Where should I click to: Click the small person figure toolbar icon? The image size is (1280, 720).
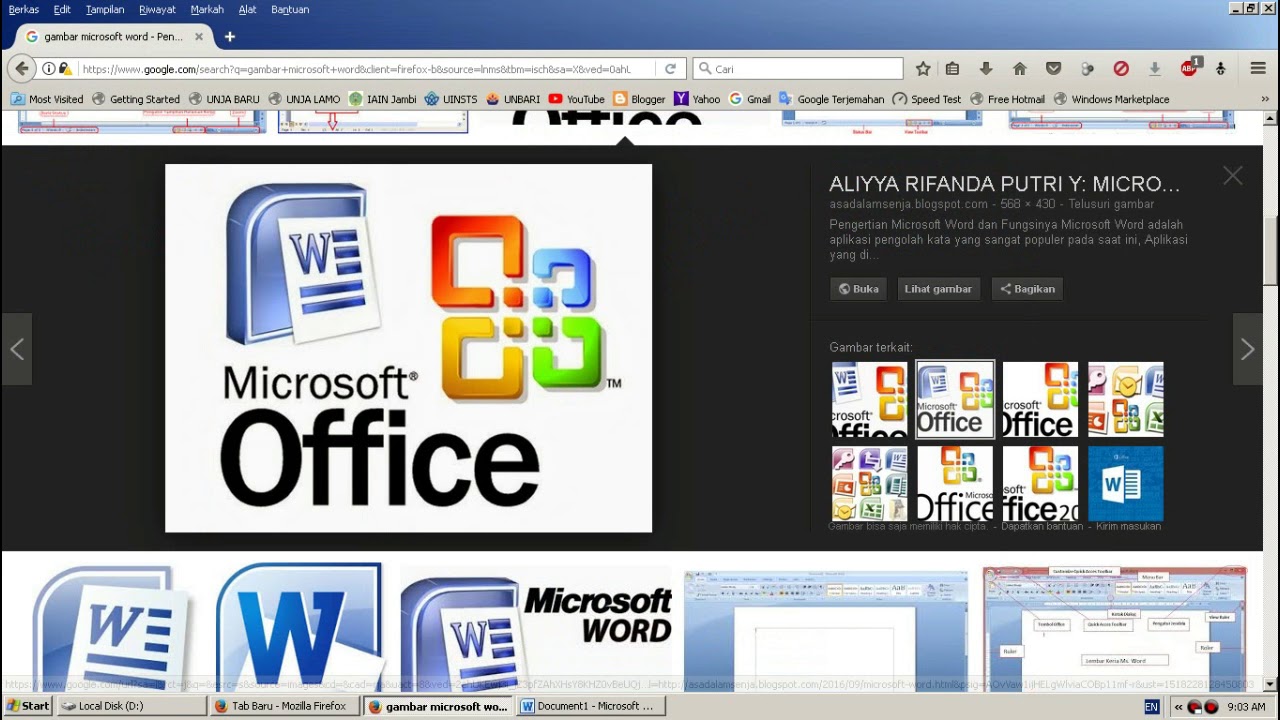[1220, 69]
